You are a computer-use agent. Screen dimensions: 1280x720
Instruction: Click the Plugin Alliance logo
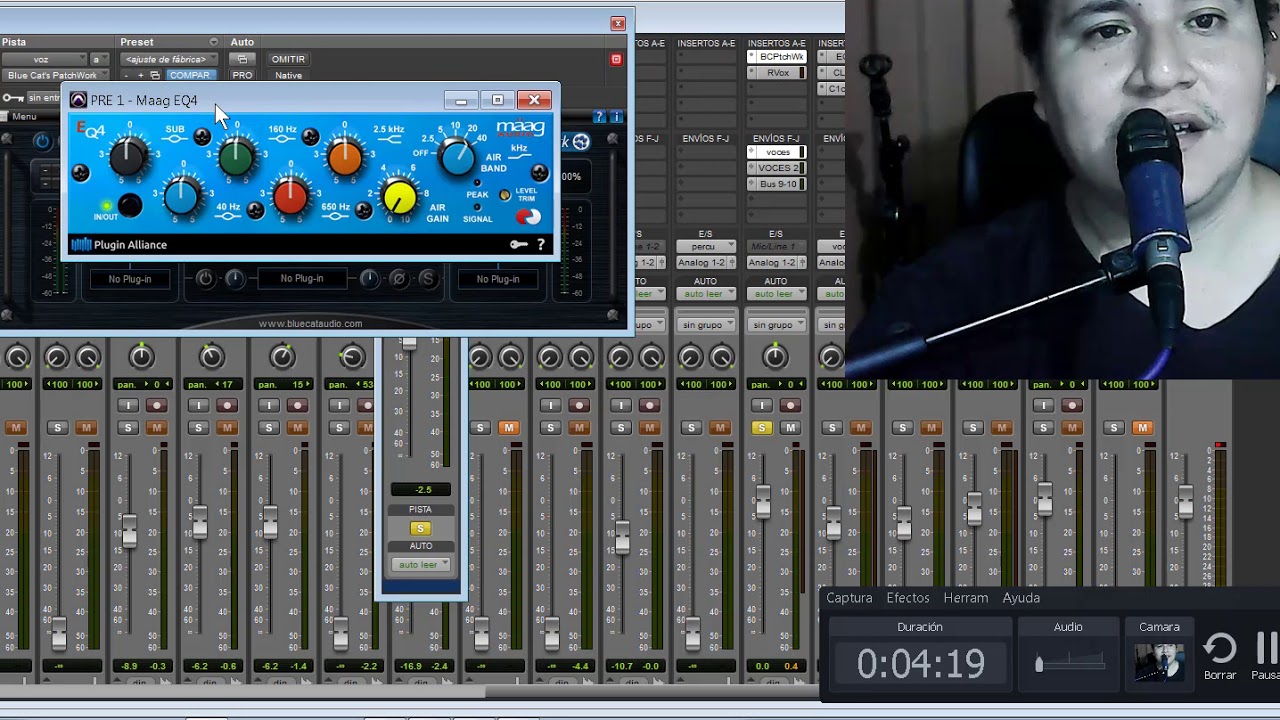(x=119, y=244)
